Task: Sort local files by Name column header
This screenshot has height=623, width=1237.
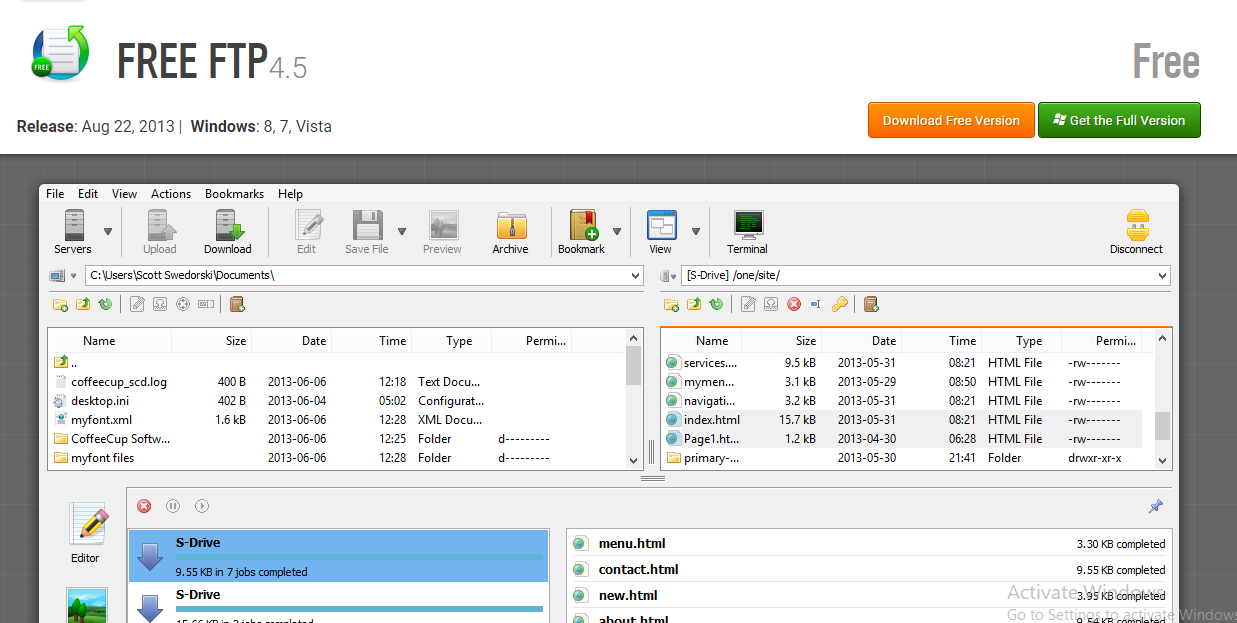Action: click(99, 341)
